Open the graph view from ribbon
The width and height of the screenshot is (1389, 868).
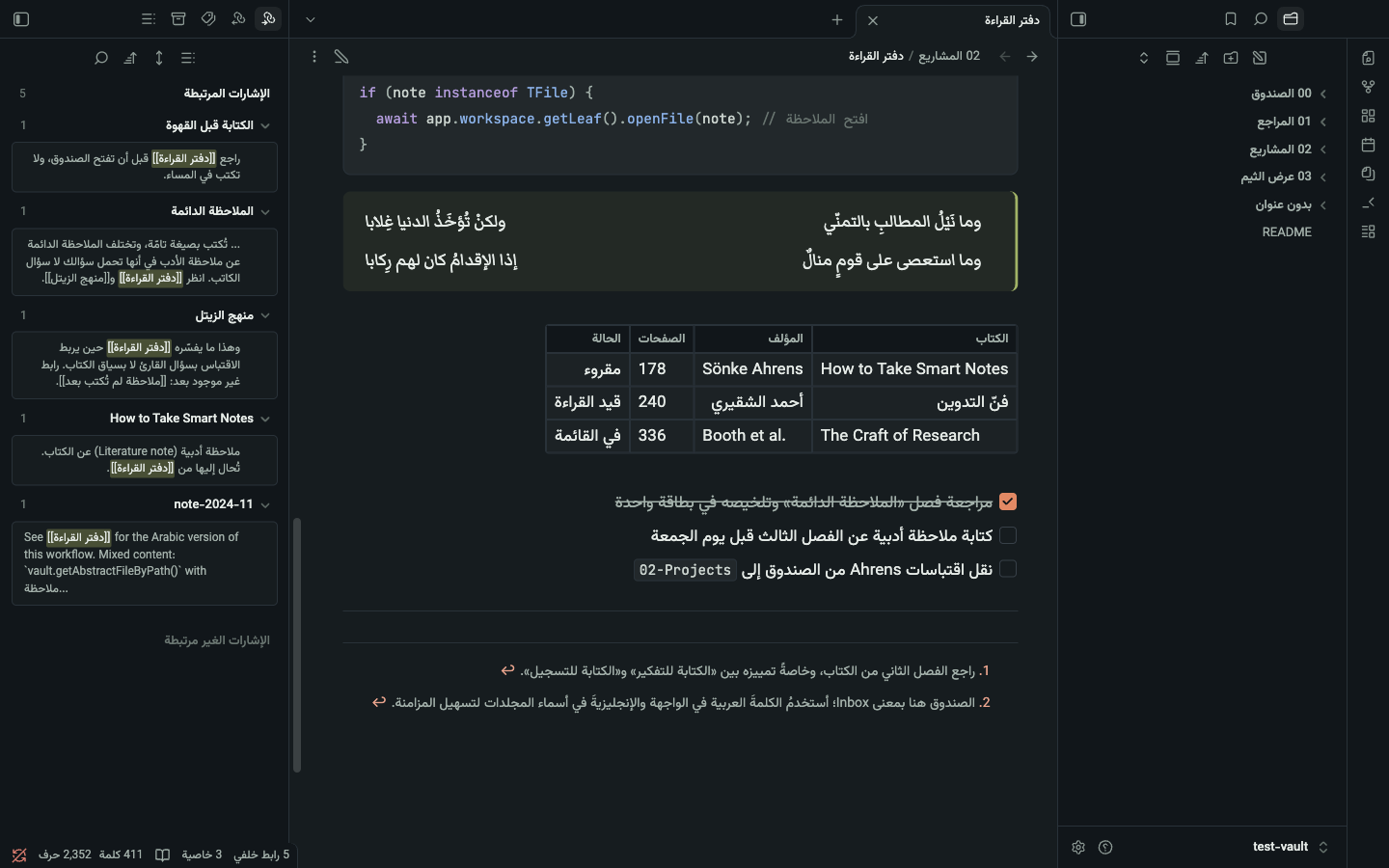coord(1368,87)
